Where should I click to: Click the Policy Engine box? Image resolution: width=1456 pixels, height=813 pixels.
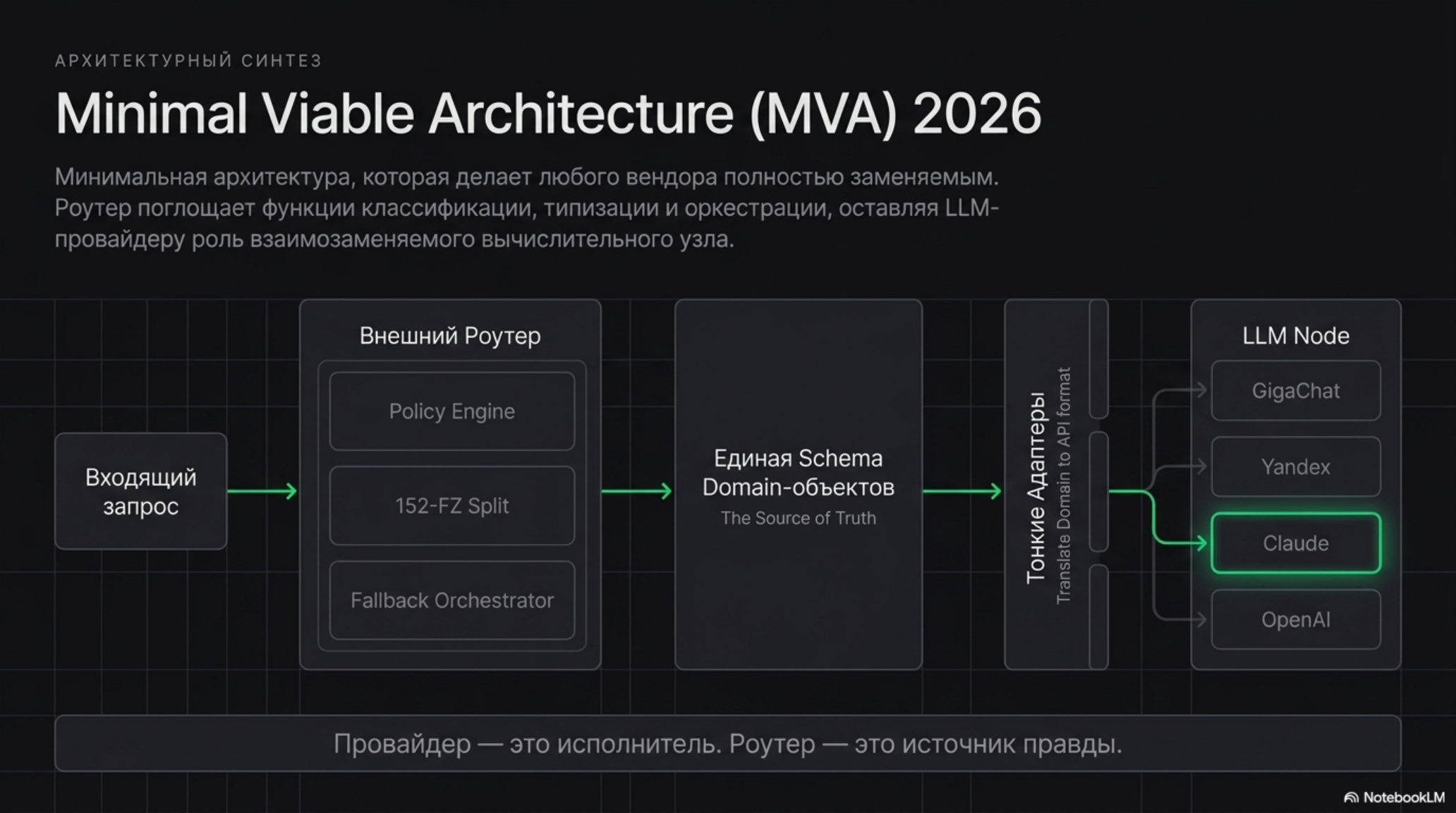452,411
